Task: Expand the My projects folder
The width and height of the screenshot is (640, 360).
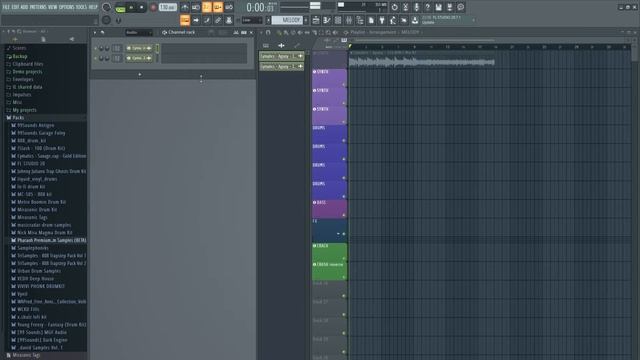Action: point(24,110)
